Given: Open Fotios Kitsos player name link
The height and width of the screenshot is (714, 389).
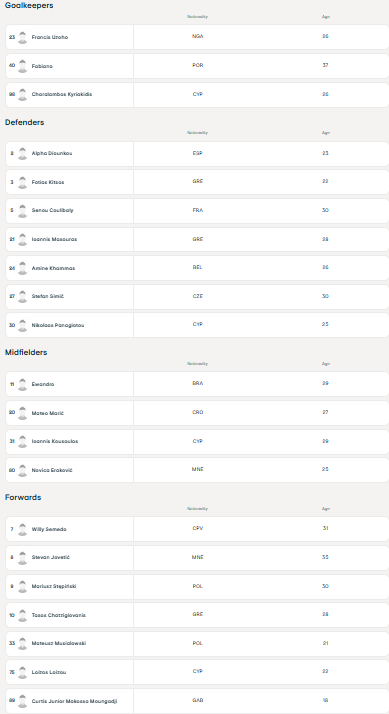Looking at the screenshot, I should pos(48,182).
